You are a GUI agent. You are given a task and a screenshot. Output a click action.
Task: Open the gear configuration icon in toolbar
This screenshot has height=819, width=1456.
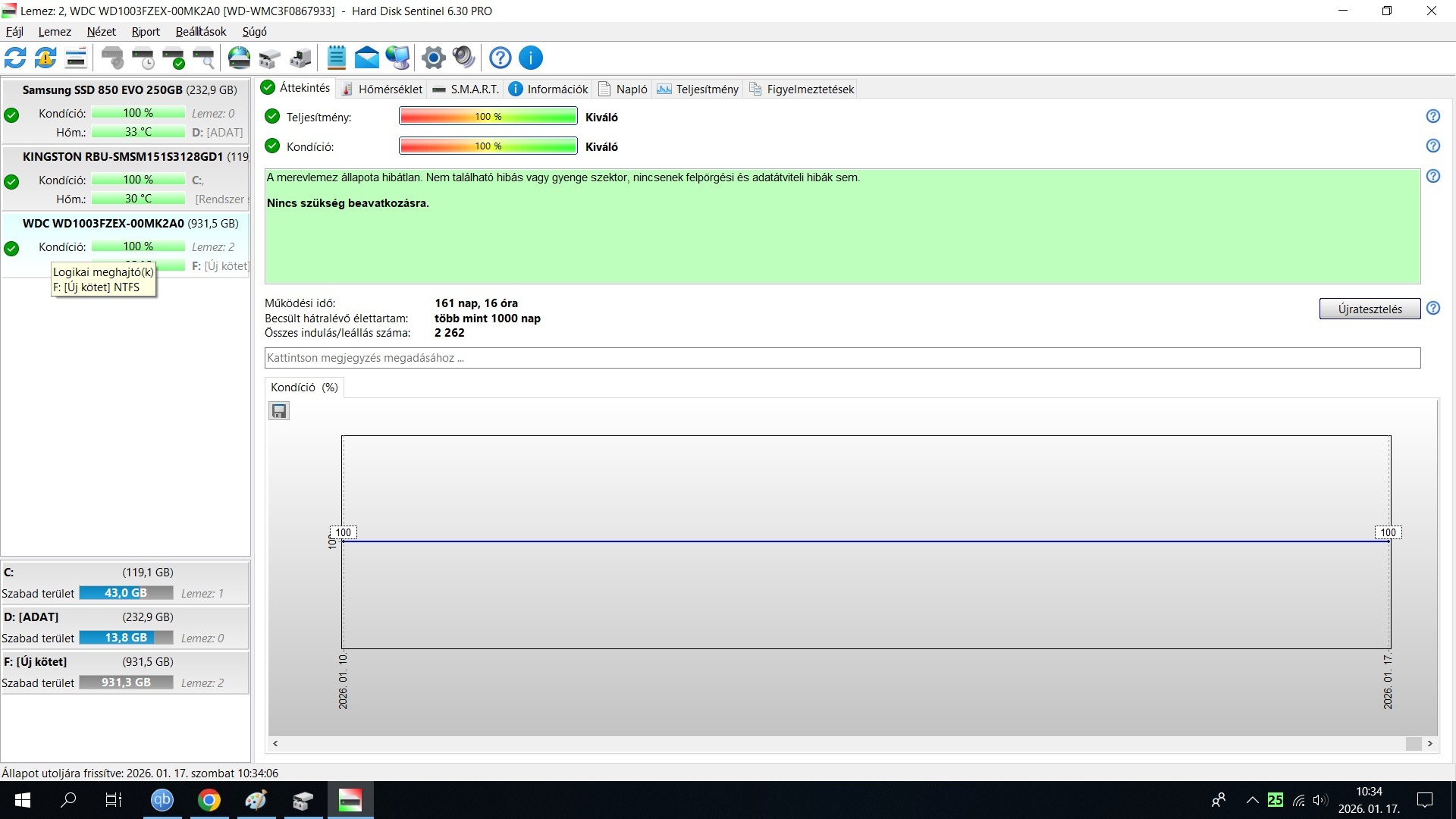(433, 58)
